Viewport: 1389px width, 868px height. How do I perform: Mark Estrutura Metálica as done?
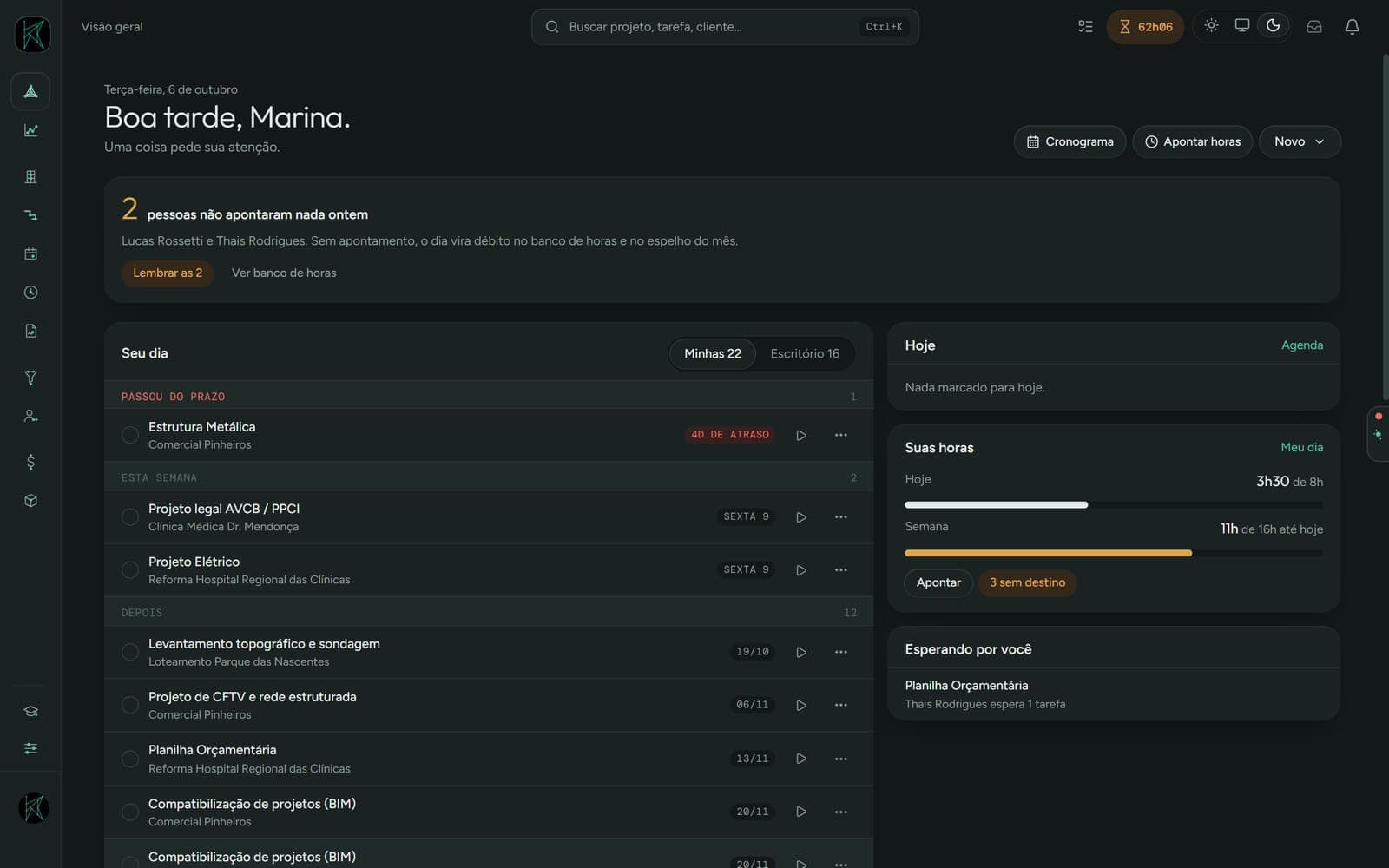pyautogui.click(x=130, y=435)
